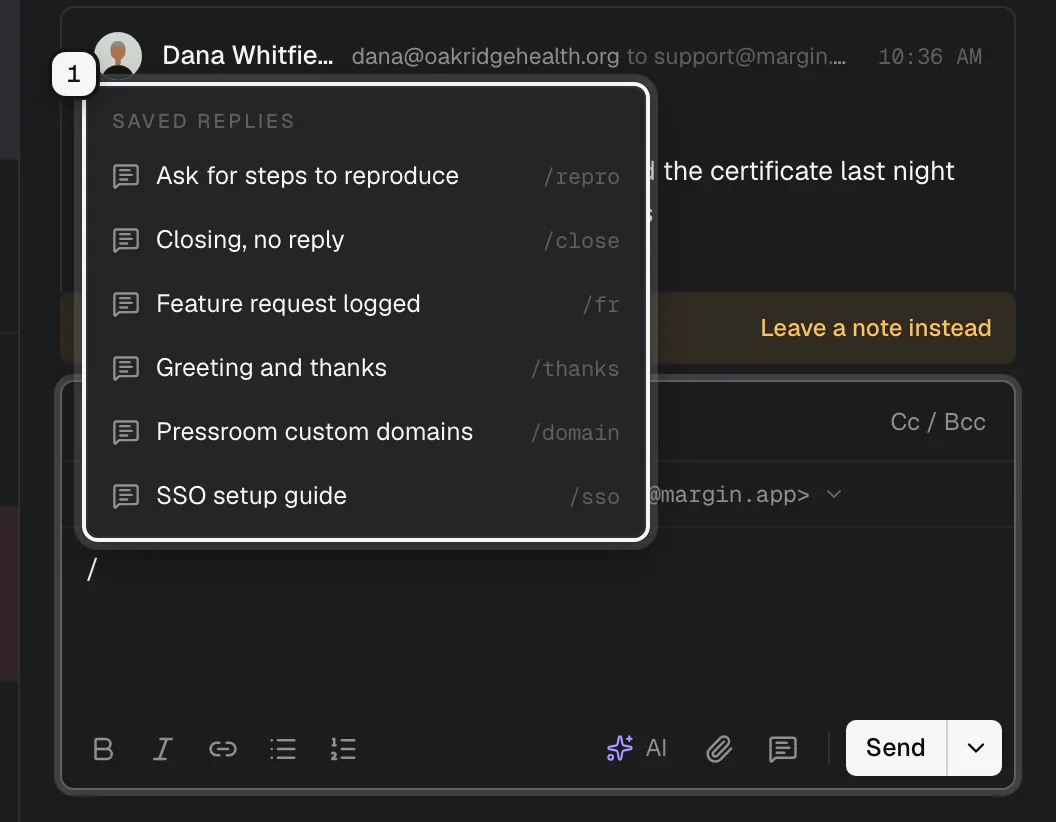Click Leave a note instead

[876, 328]
